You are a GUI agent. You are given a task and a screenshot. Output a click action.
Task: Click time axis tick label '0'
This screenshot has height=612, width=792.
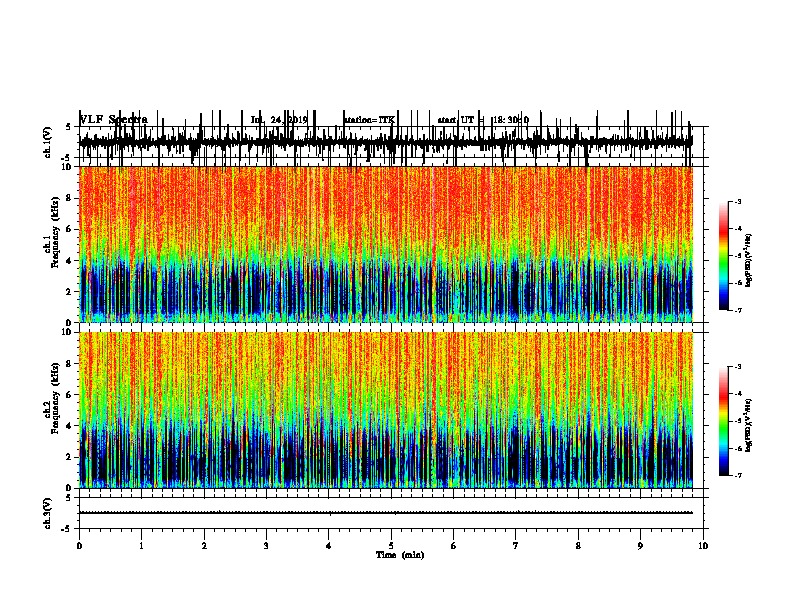[x=79, y=546]
